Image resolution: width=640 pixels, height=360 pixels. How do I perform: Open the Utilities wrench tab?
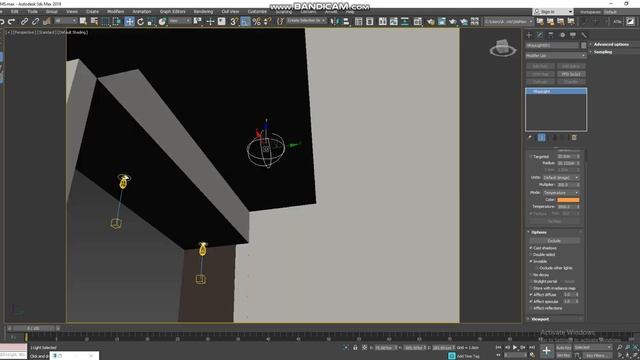click(x=584, y=35)
